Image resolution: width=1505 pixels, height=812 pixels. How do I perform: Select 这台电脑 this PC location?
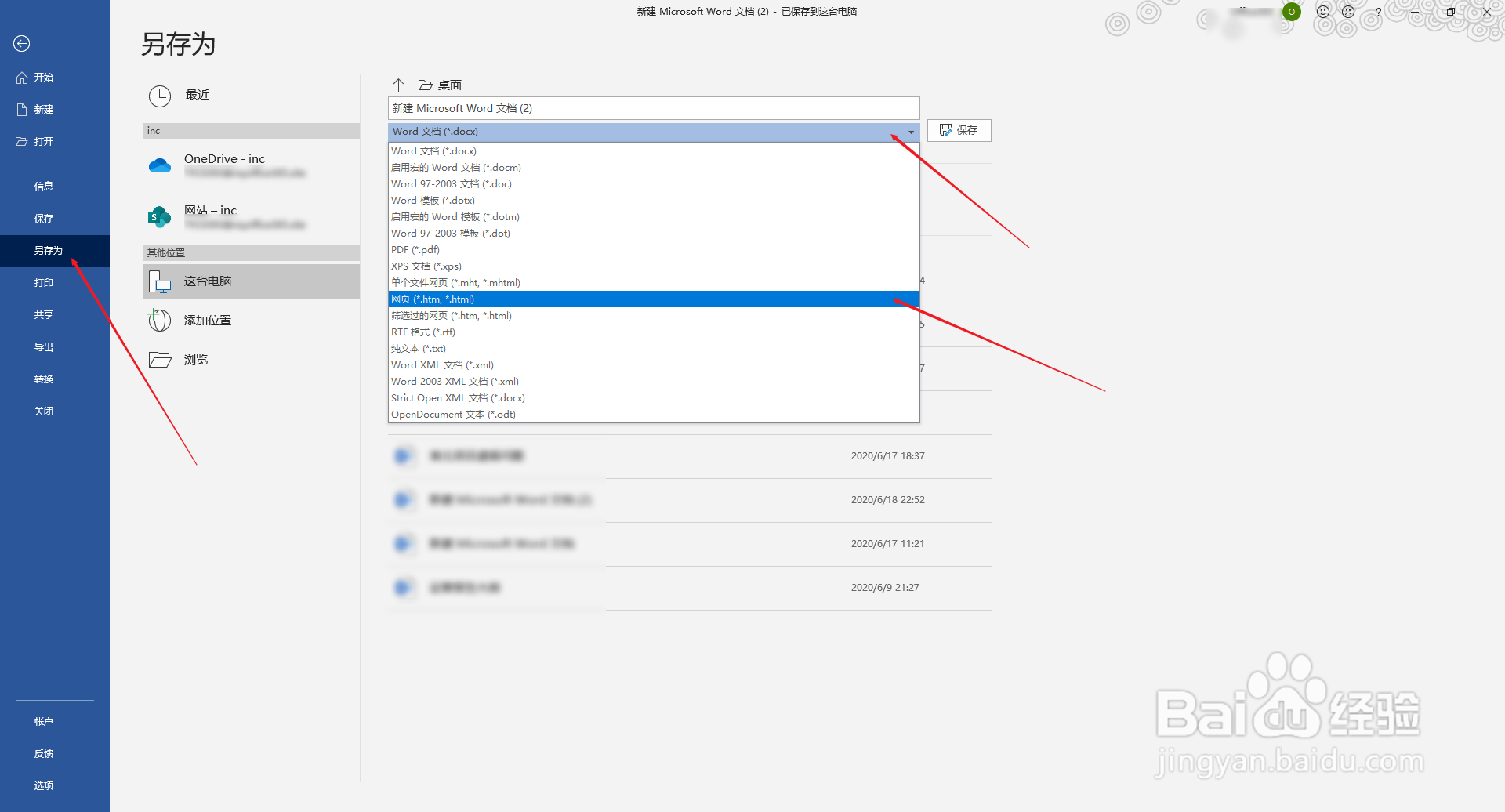tap(251, 281)
